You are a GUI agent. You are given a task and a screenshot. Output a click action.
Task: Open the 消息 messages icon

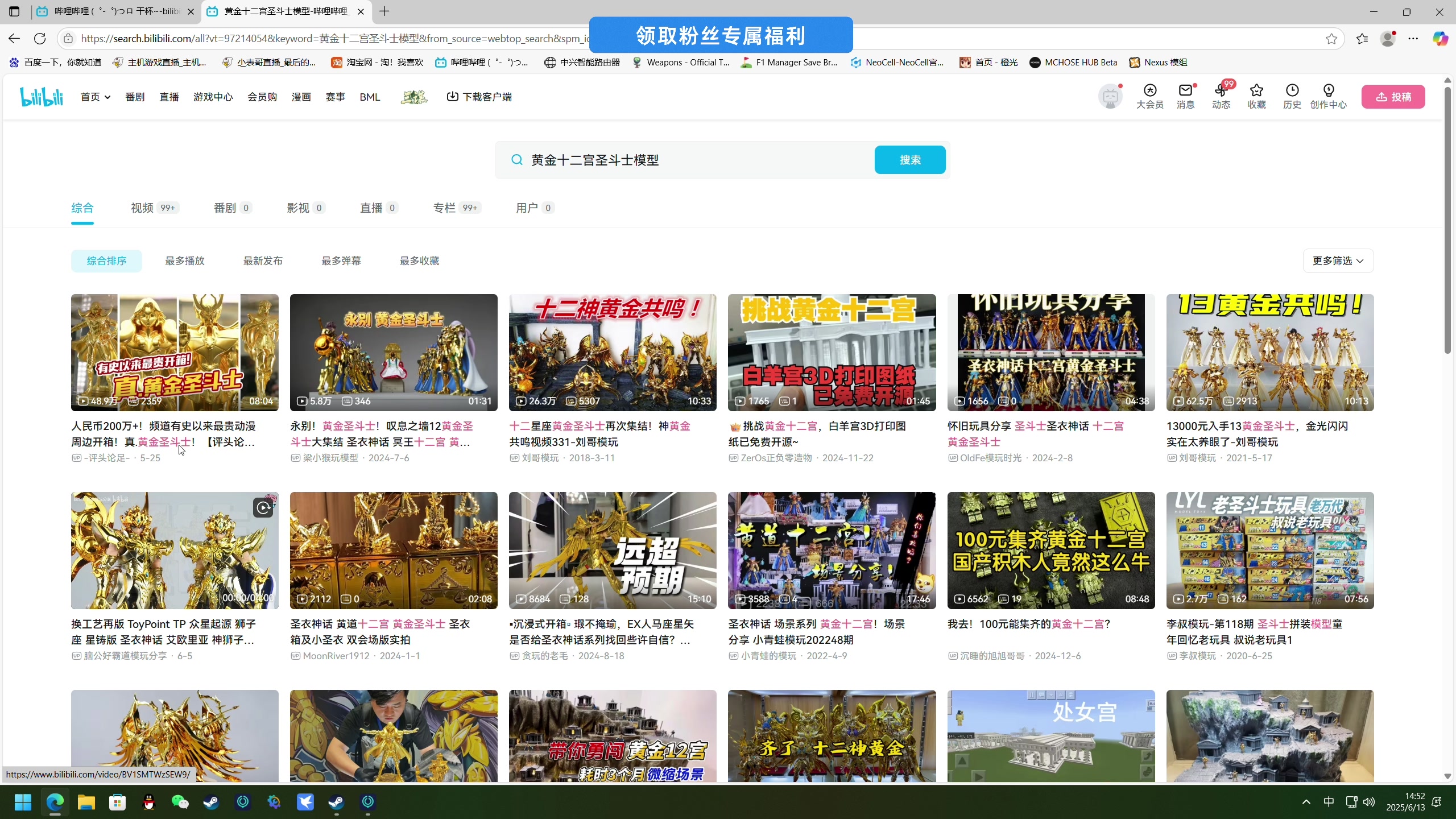click(x=1185, y=96)
